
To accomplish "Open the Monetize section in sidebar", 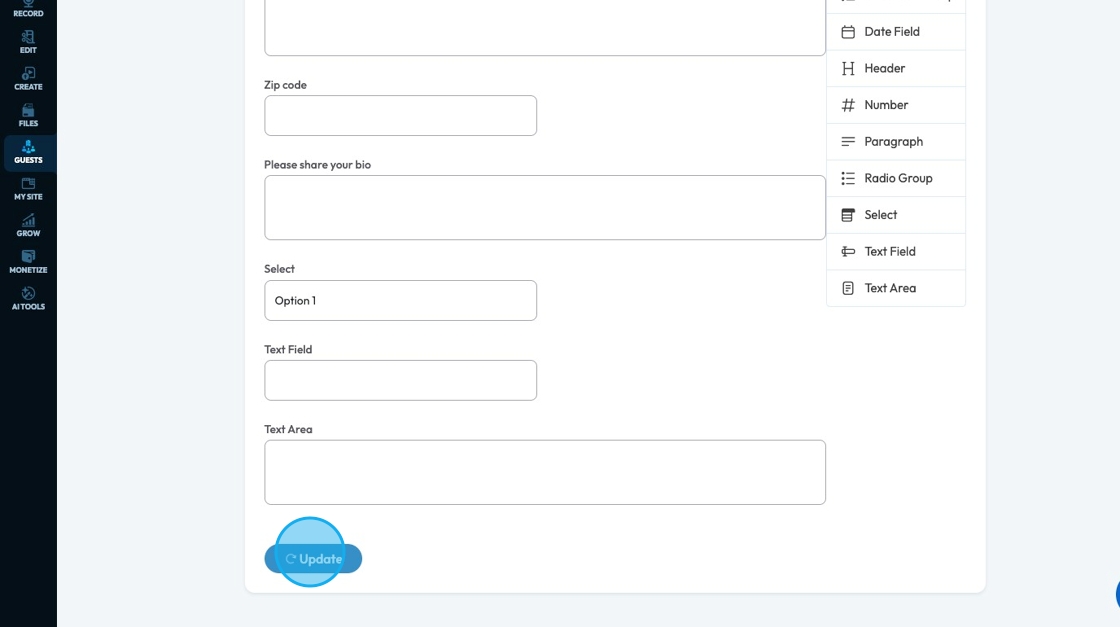I will (x=28, y=261).
